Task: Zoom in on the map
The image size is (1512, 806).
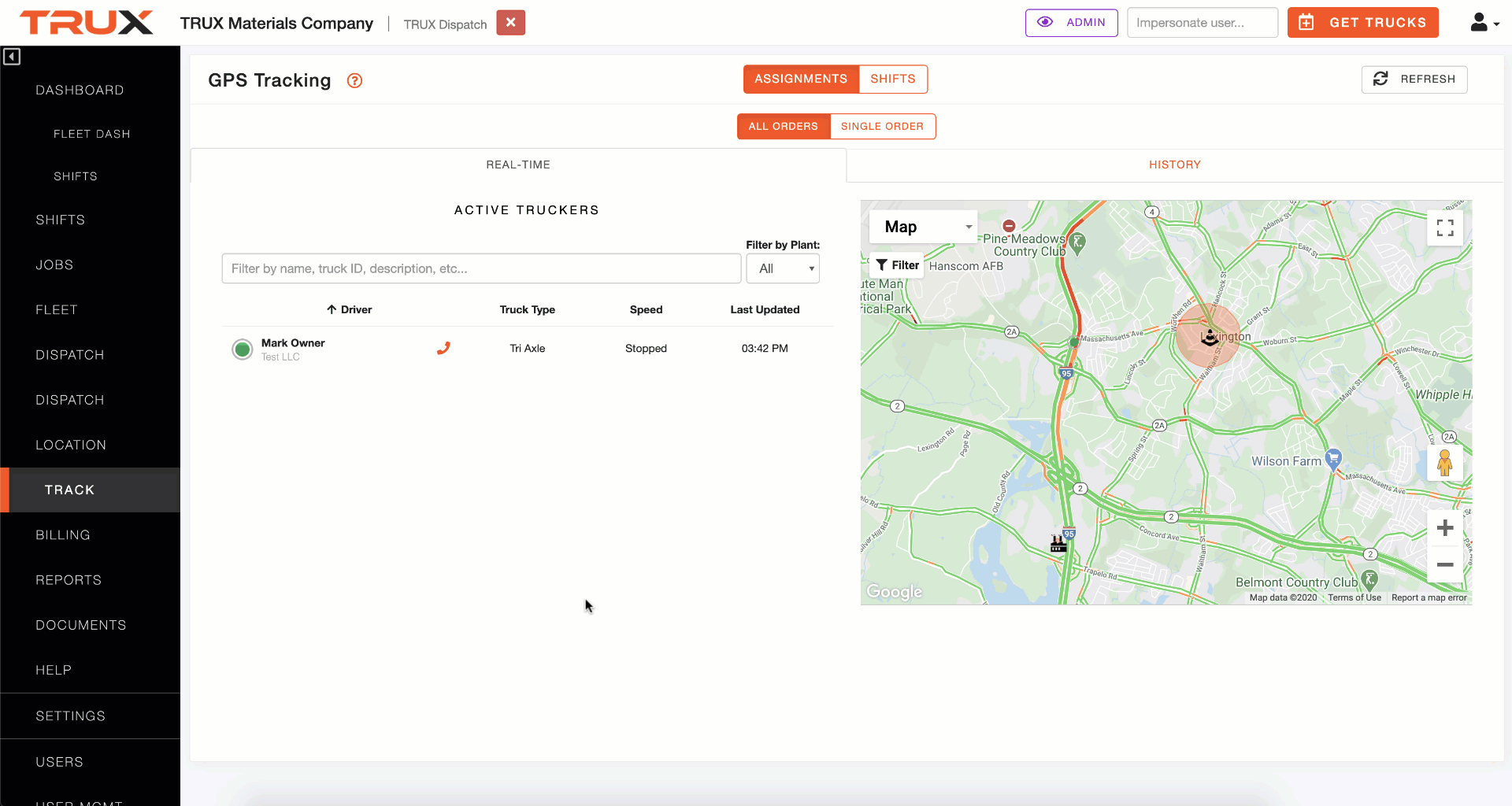Action: [1445, 527]
